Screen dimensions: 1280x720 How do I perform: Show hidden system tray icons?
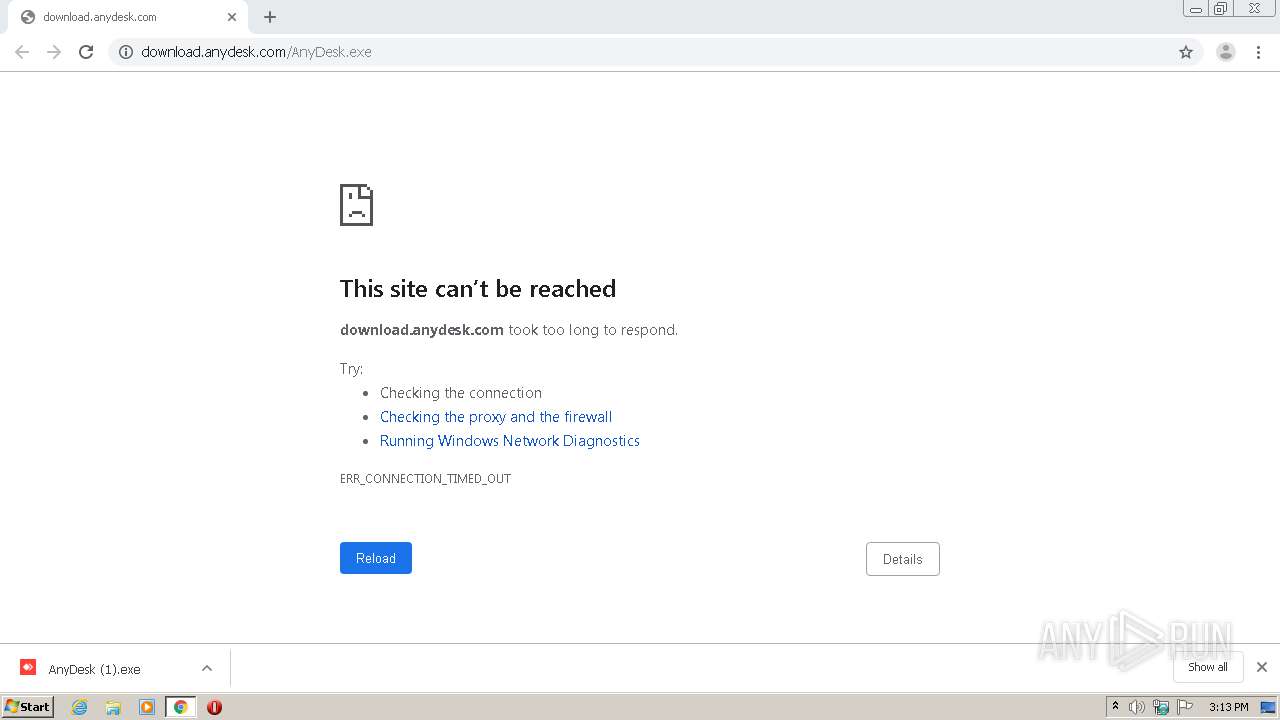pyautogui.click(x=1116, y=707)
